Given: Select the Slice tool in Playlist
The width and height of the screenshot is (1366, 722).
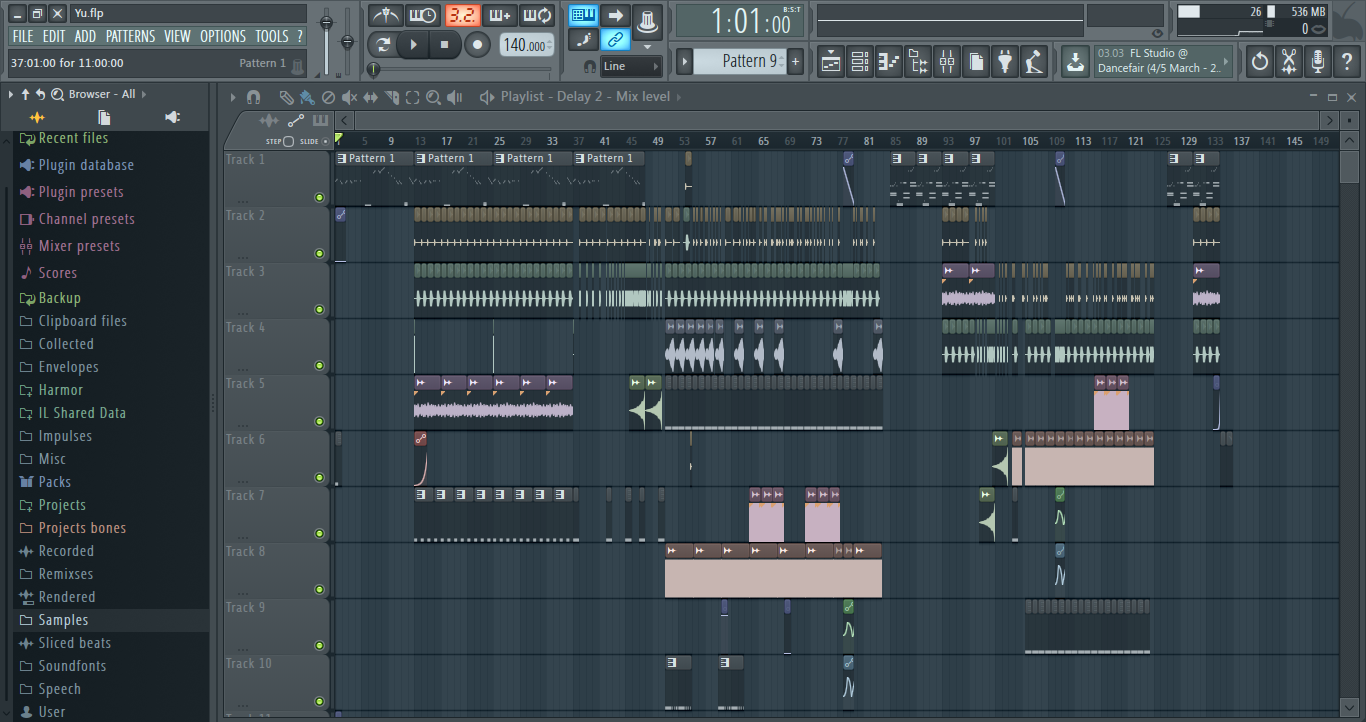Looking at the screenshot, I should tap(391, 97).
